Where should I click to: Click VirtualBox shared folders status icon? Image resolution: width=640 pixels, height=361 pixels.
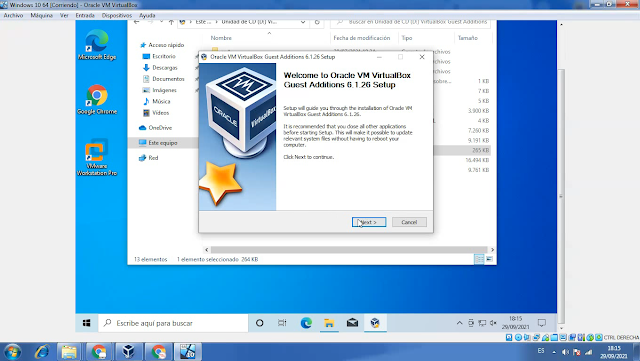pyautogui.click(x=554, y=337)
